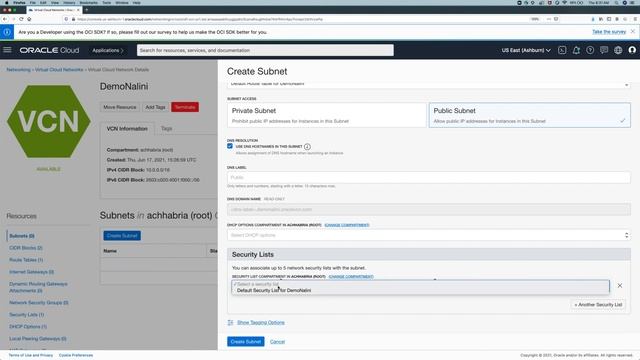Viewport: 640px width, 360px height.
Task: Click the red Terminate button
Action: (185, 107)
